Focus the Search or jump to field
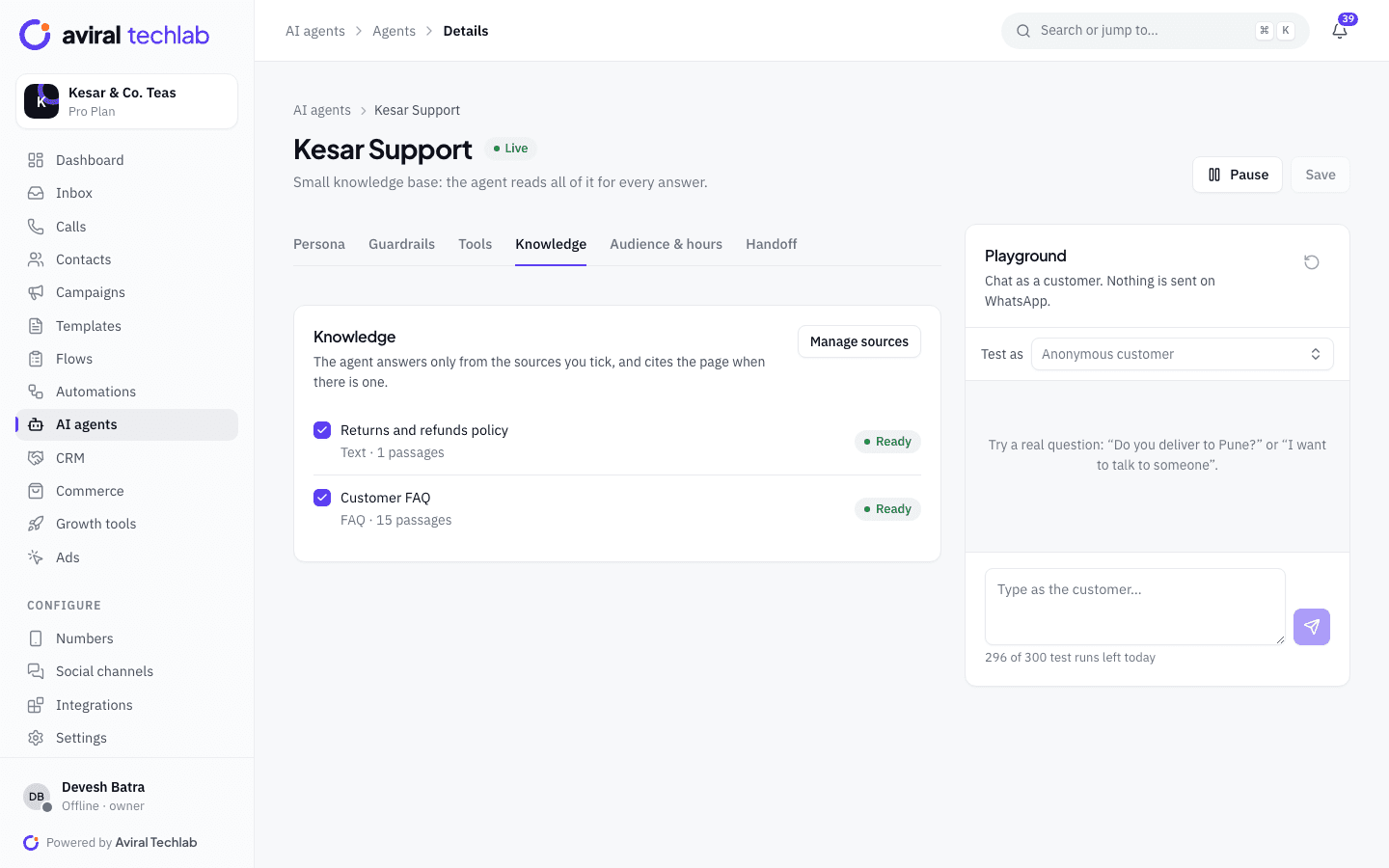1389x868 pixels. [1156, 31]
